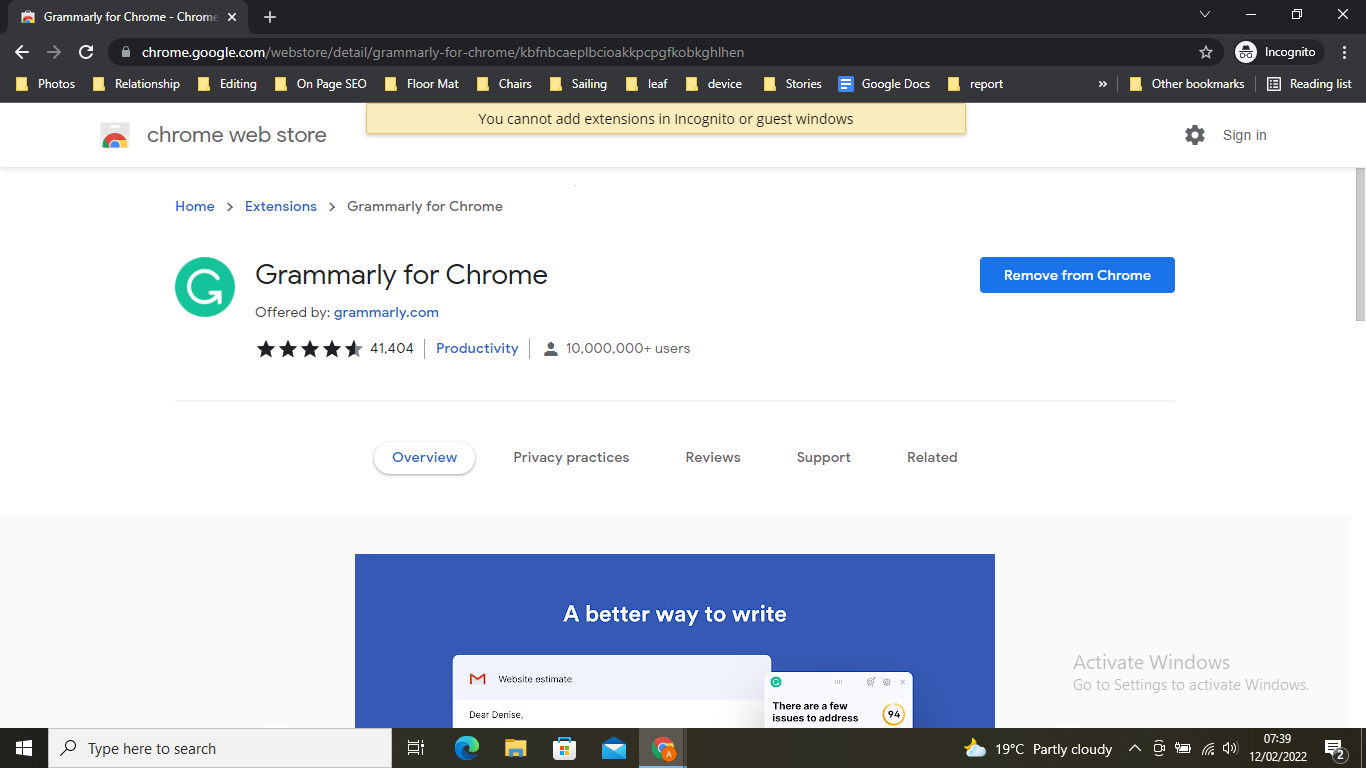Click the Sign in link

click(x=1244, y=135)
